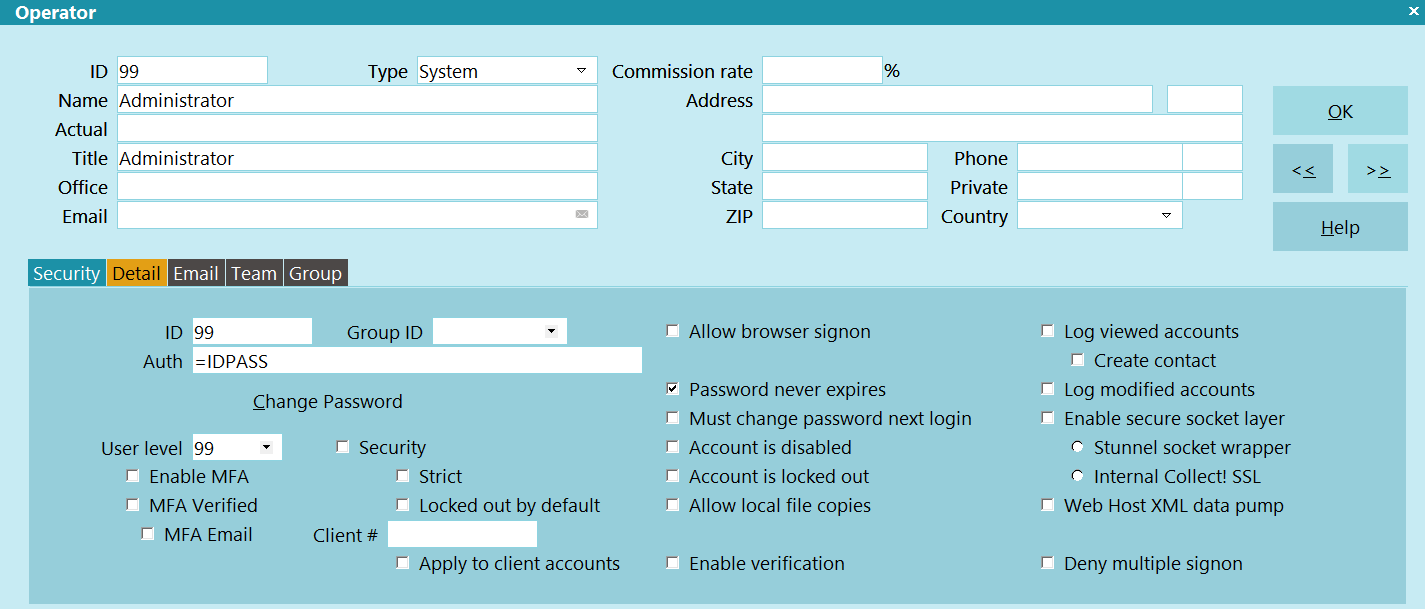Select Stunnel socket wrapper radio button

point(1078,447)
